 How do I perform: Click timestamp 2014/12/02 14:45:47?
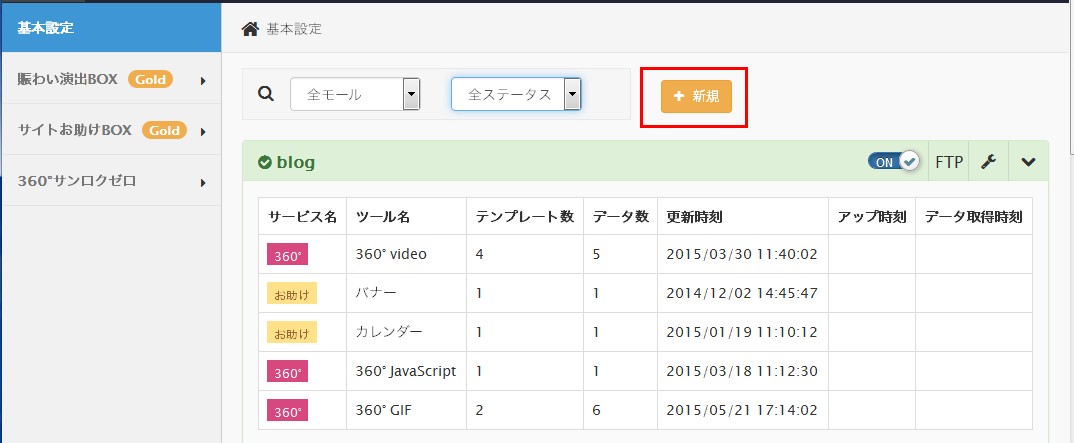(742, 293)
